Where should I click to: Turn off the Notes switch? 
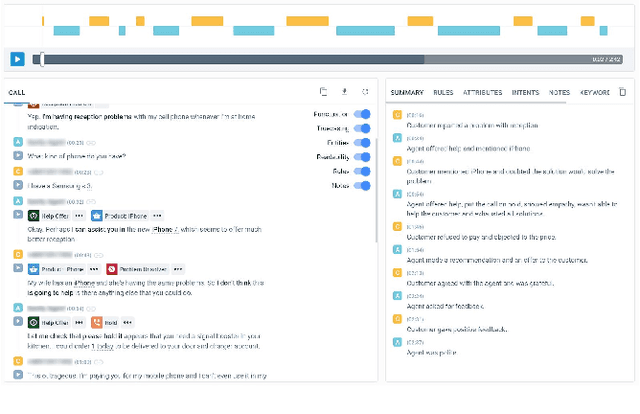(x=363, y=185)
